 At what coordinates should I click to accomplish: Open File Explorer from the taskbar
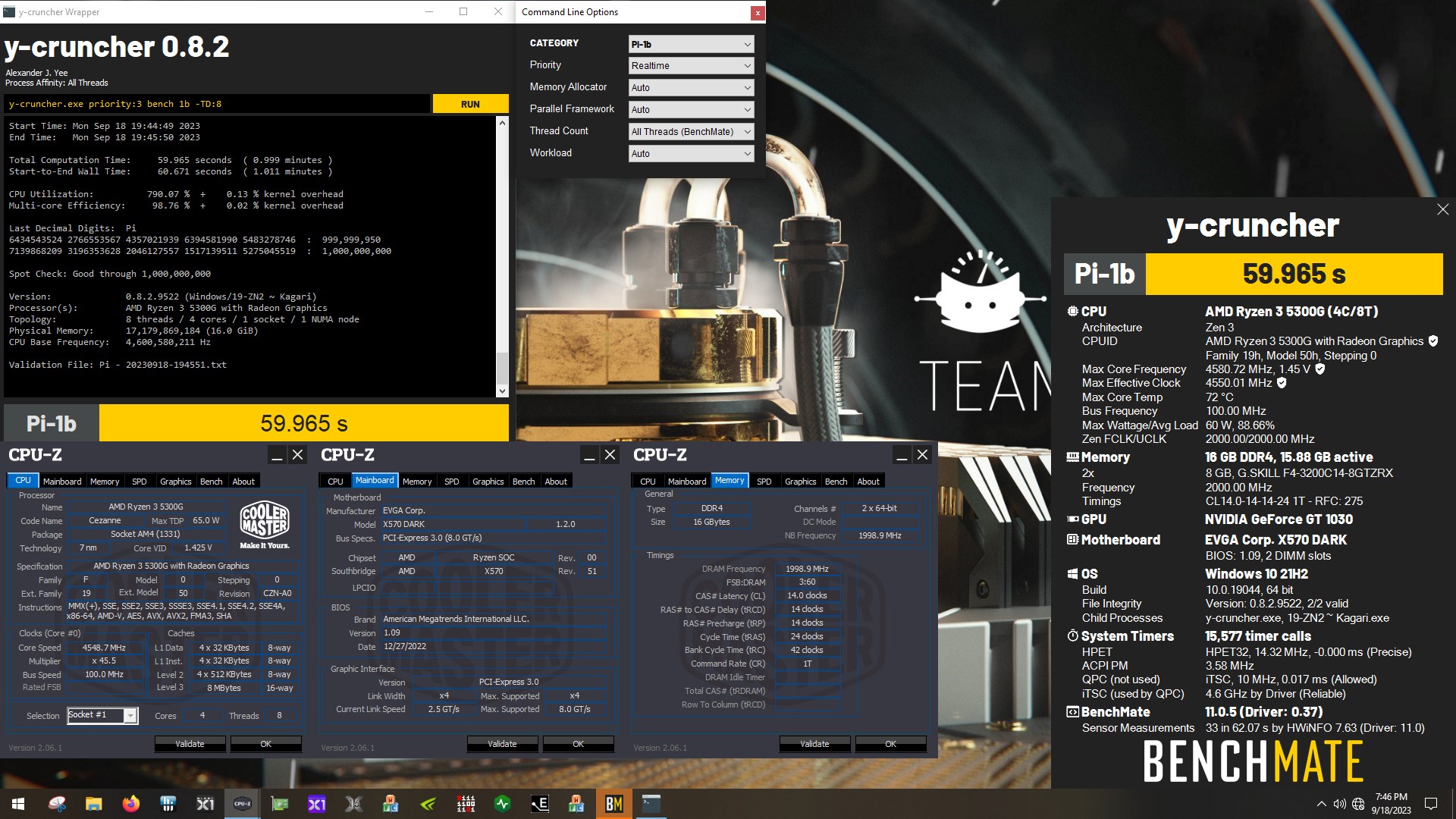coord(93,804)
